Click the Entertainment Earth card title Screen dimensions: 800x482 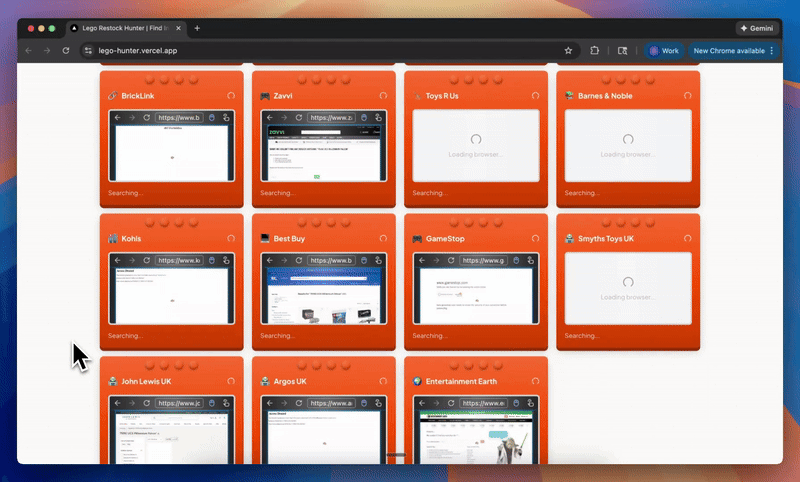pos(461,381)
